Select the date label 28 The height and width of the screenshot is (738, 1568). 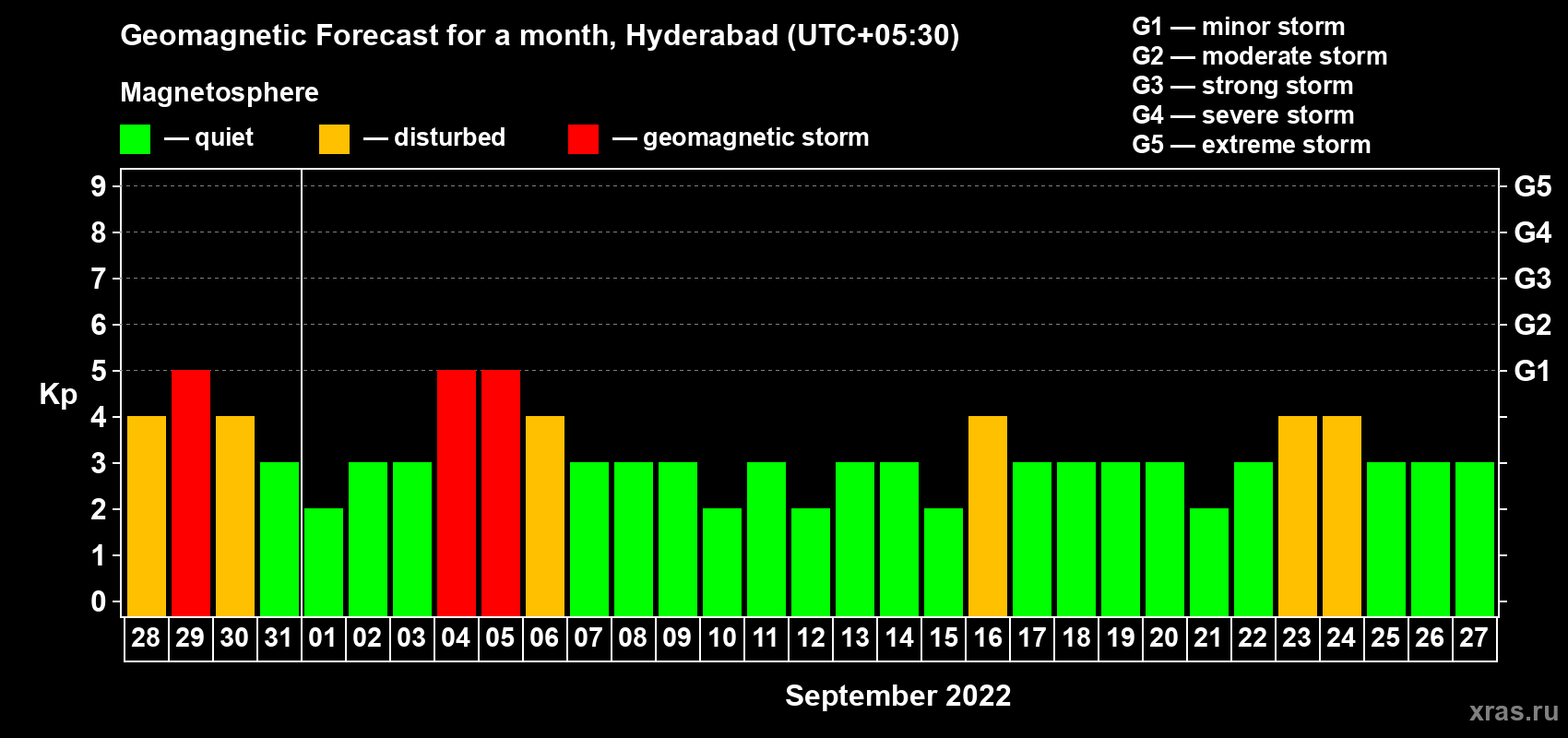click(x=146, y=637)
